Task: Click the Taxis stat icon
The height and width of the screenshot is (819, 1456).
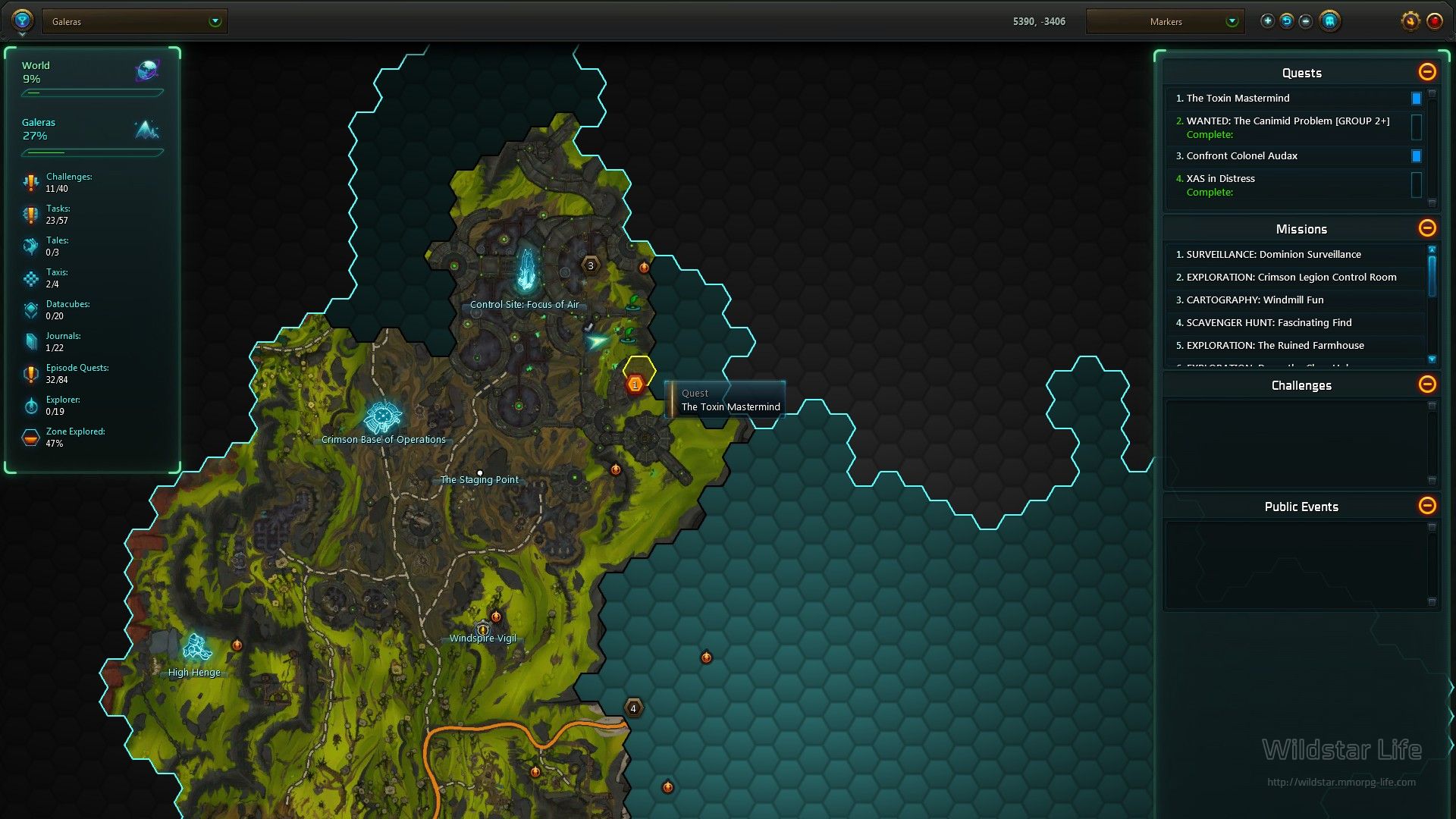Action: [x=30, y=278]
